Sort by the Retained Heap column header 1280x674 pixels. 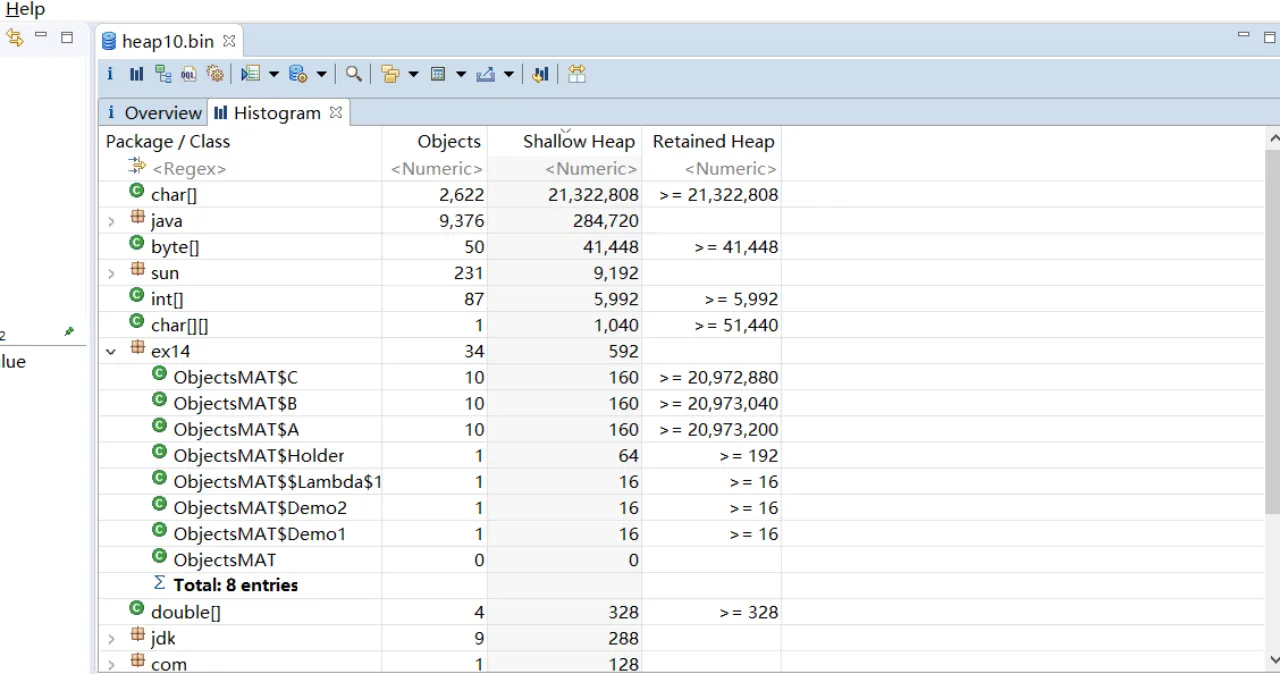713,142
